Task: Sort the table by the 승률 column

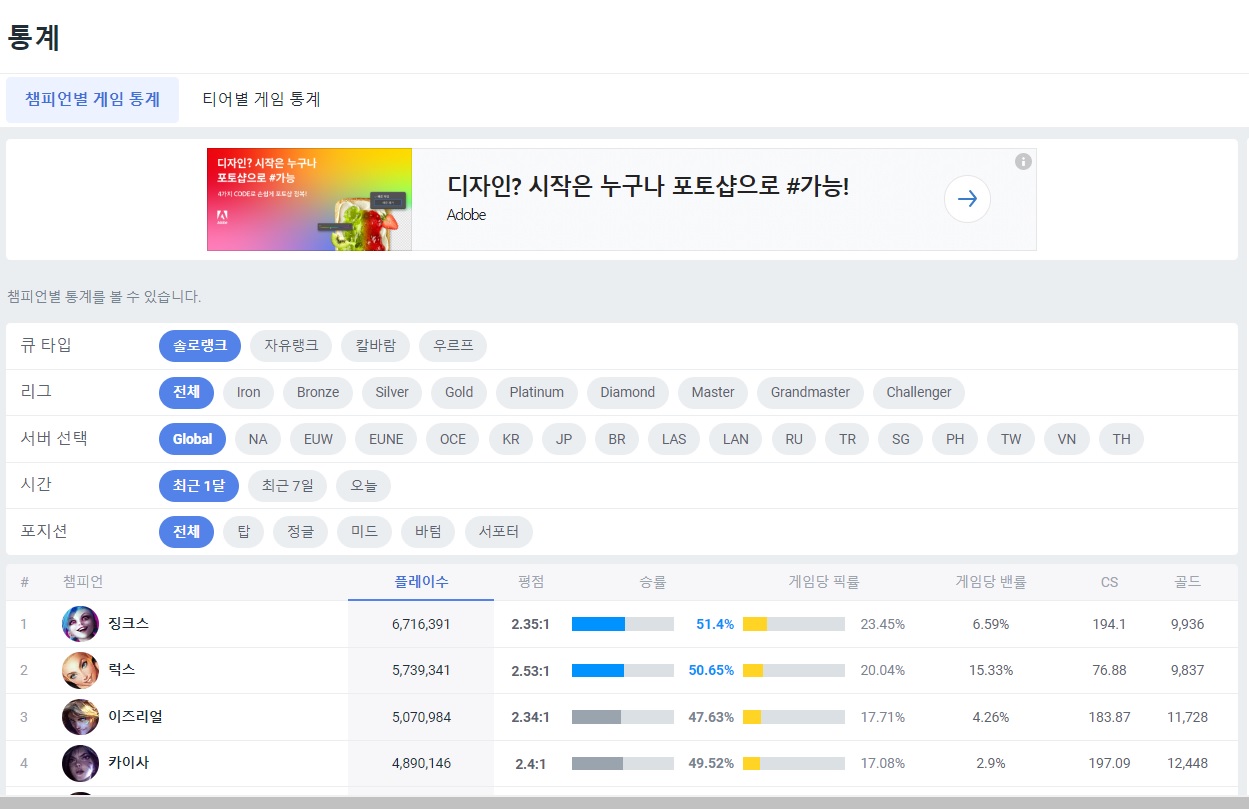Action: pyautogui.click(x=652, y=582)
